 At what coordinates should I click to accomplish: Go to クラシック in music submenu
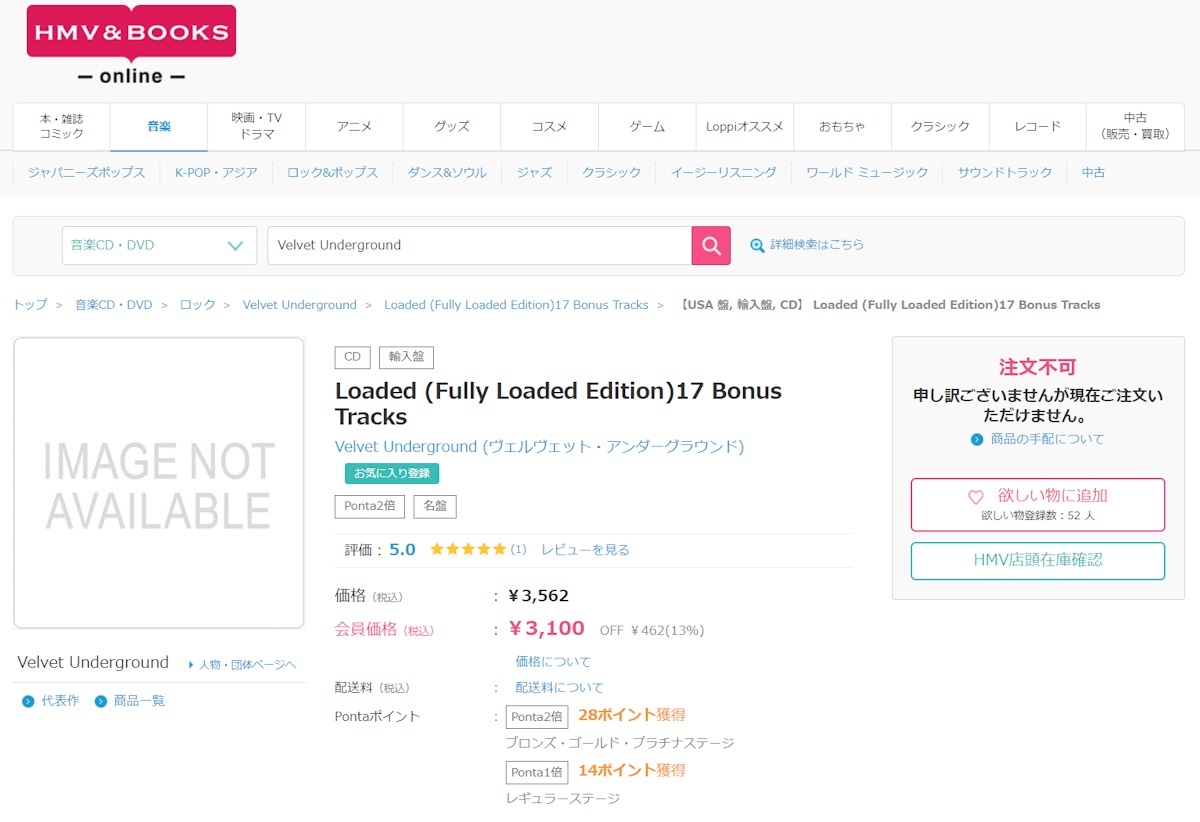[x=612, y=173]
